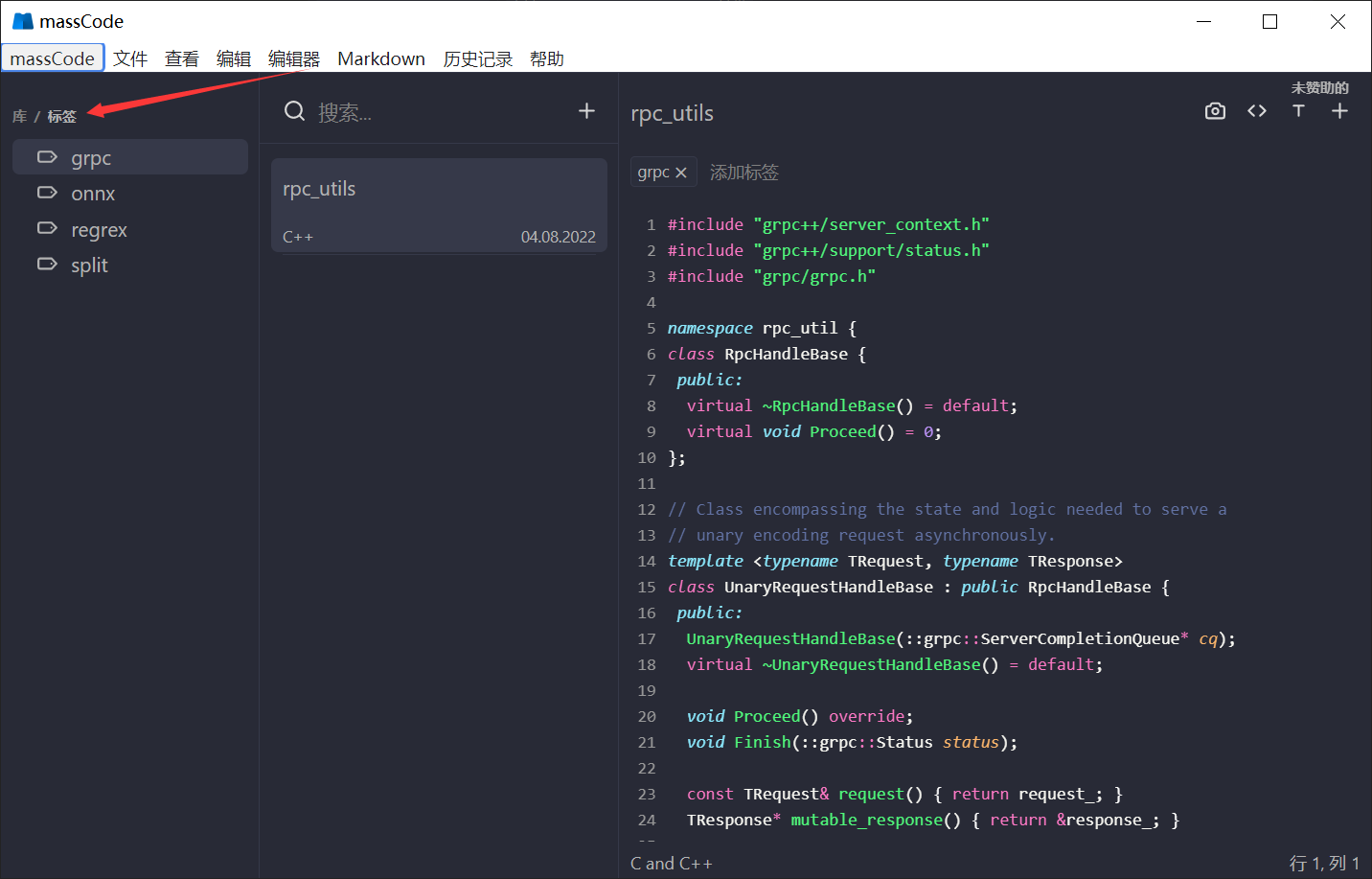This screenshot has height=879, width=1372.
Task: Click the onnx tag icon in sidebar
Action: tap(47, 193)
